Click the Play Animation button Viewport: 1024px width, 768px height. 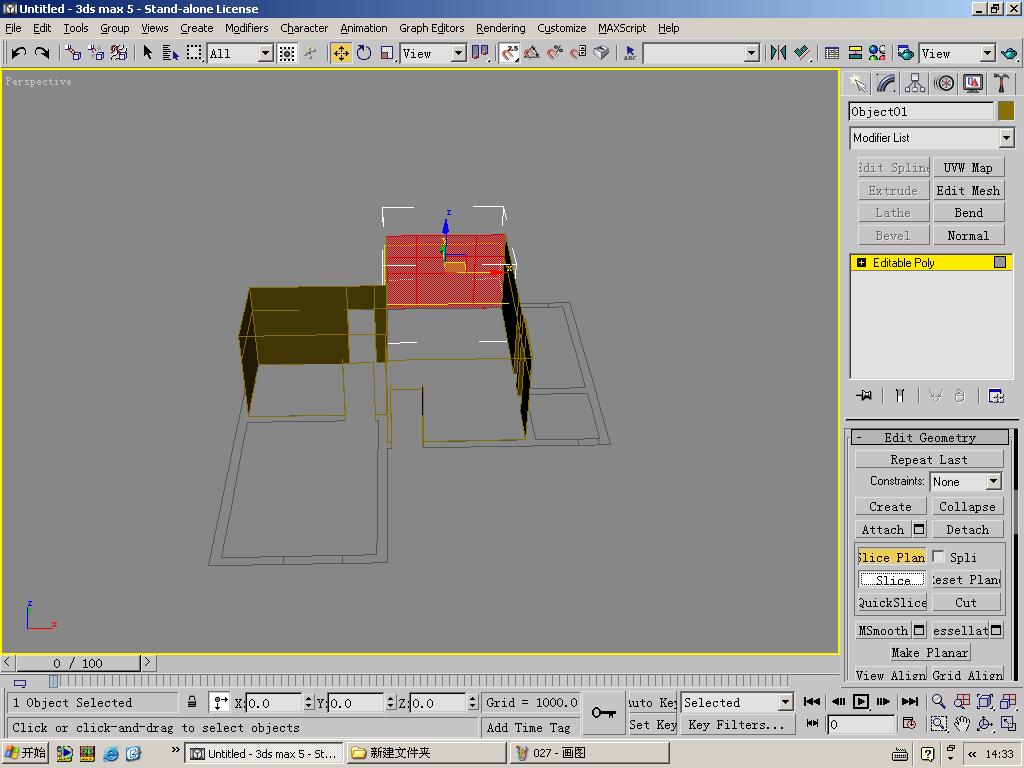[861, 701]
